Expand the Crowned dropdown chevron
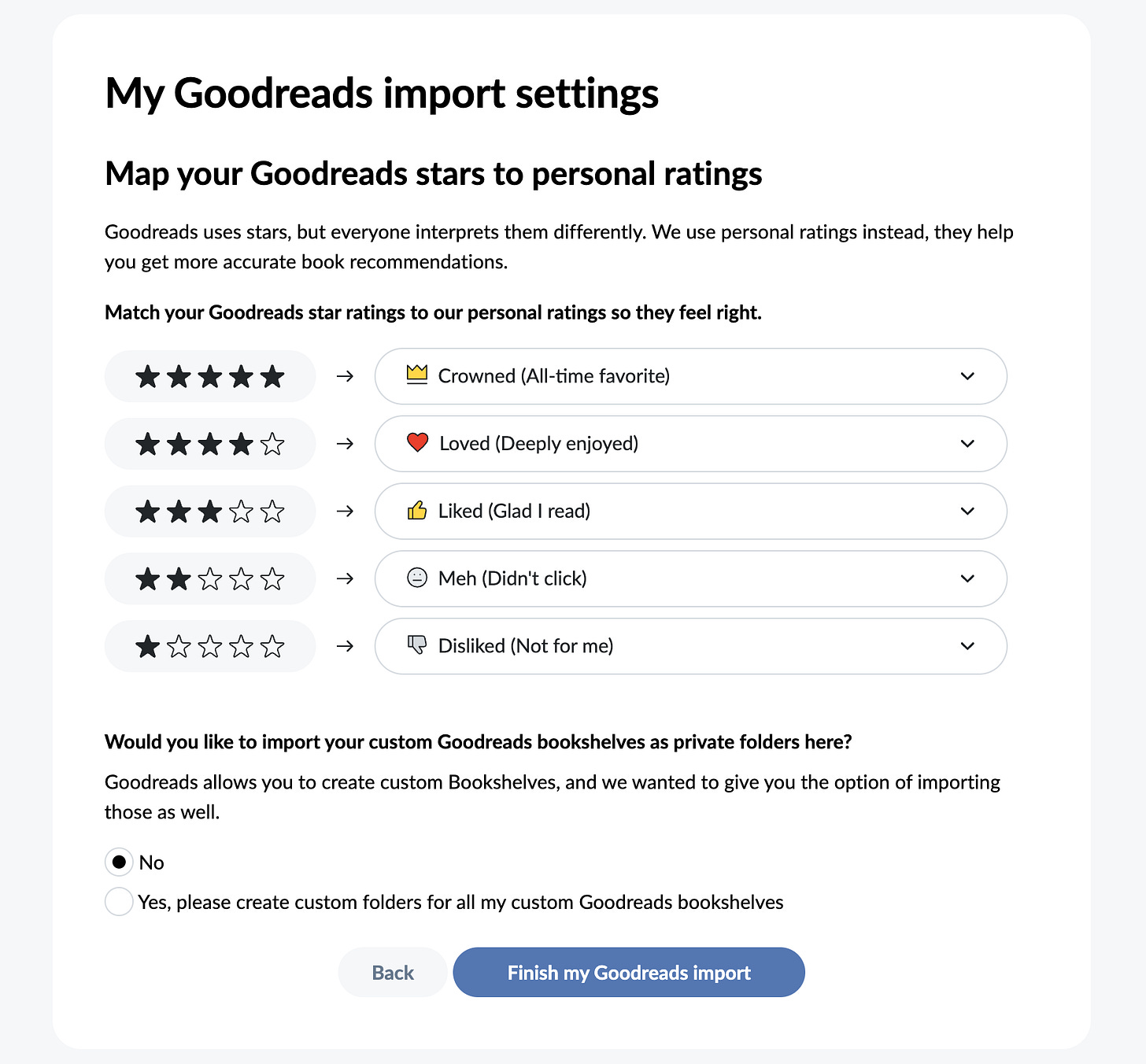Viewport: 1146px width, 1064px height. click(967, 376)
